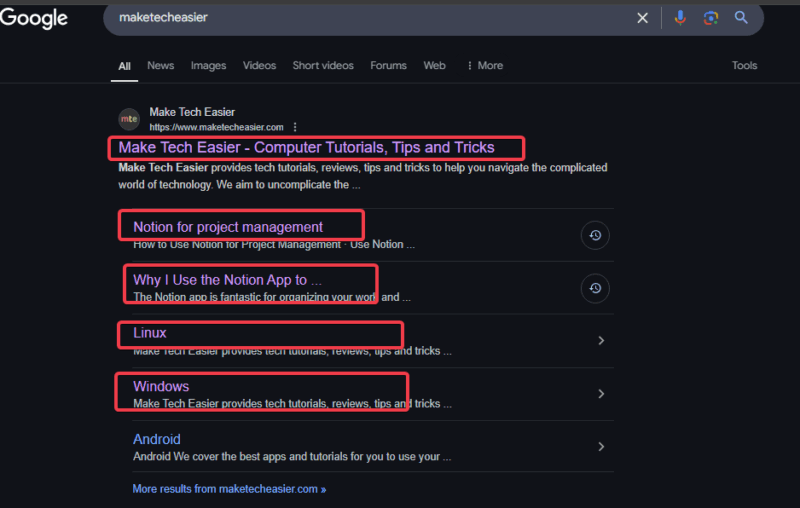Start voice search with microphone icon
Viewport: 800px width, 508px height.
pos(680,18)
